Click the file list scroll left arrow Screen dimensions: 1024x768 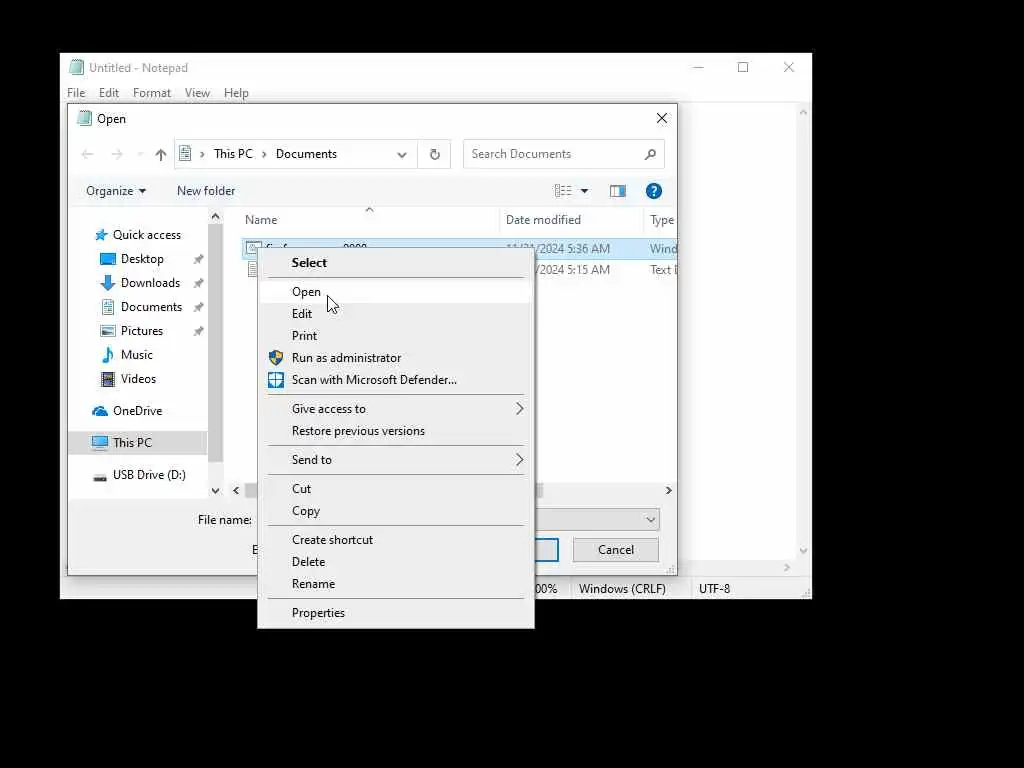tap(236, 490)
